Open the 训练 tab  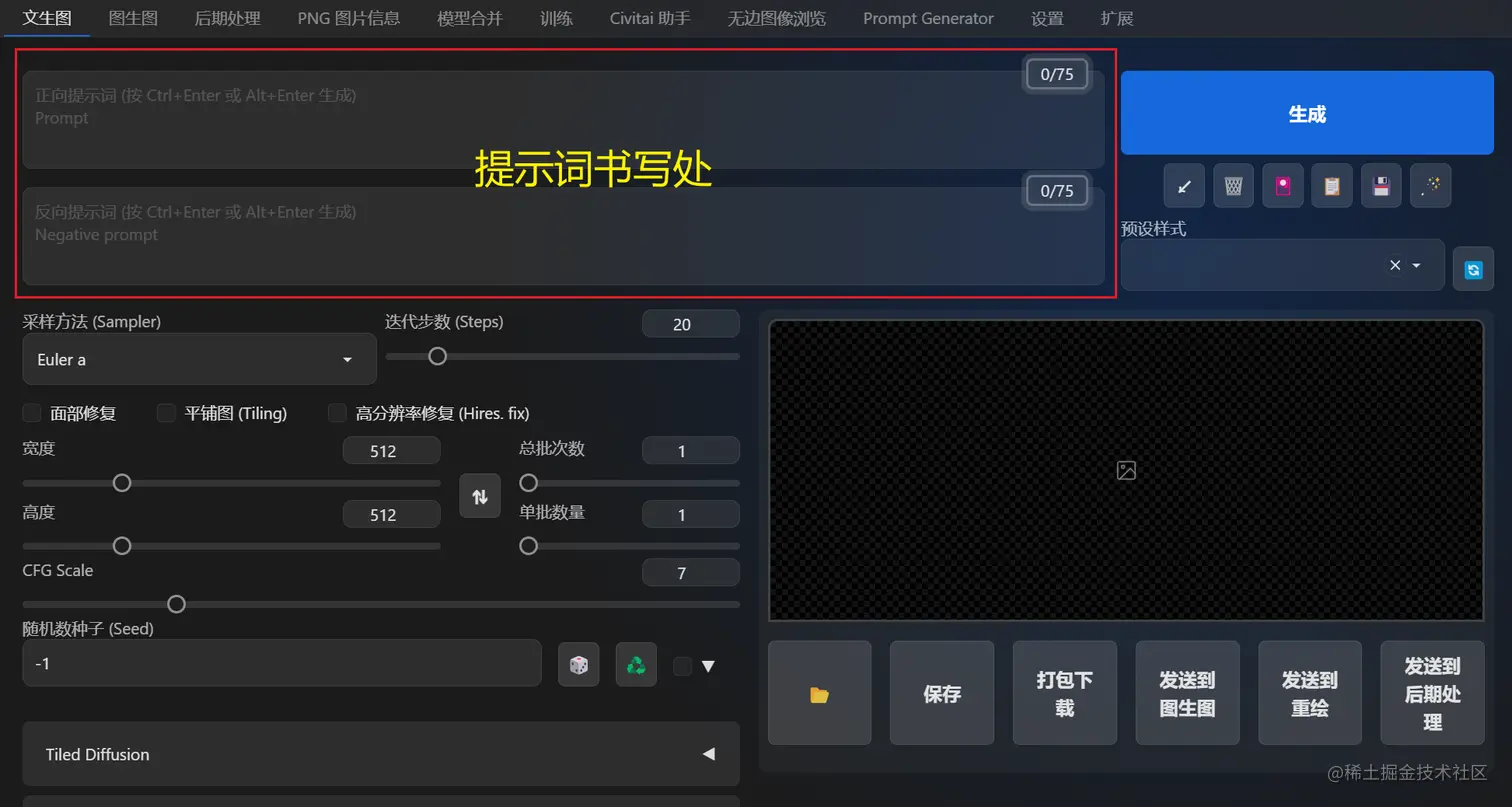click(556, 18)
